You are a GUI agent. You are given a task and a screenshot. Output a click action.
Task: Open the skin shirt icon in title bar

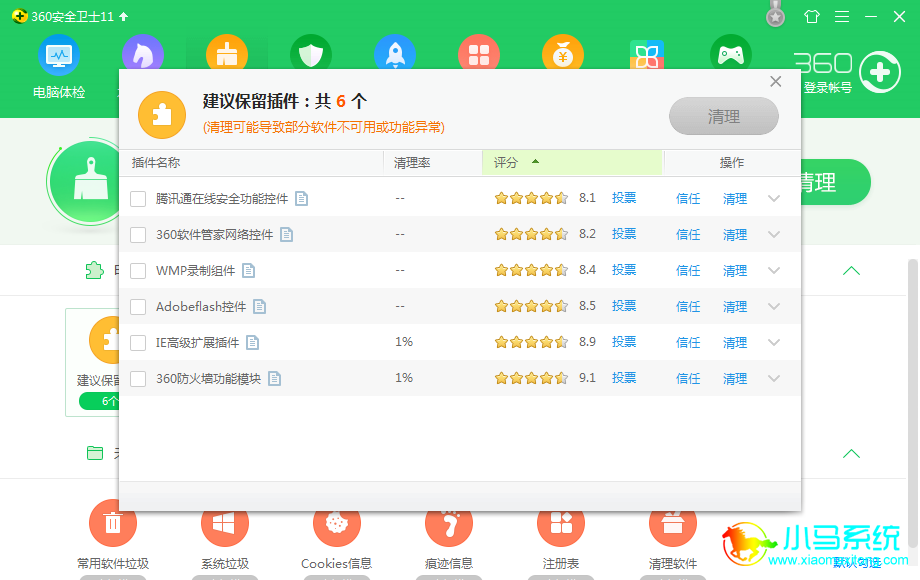point(811,16)
